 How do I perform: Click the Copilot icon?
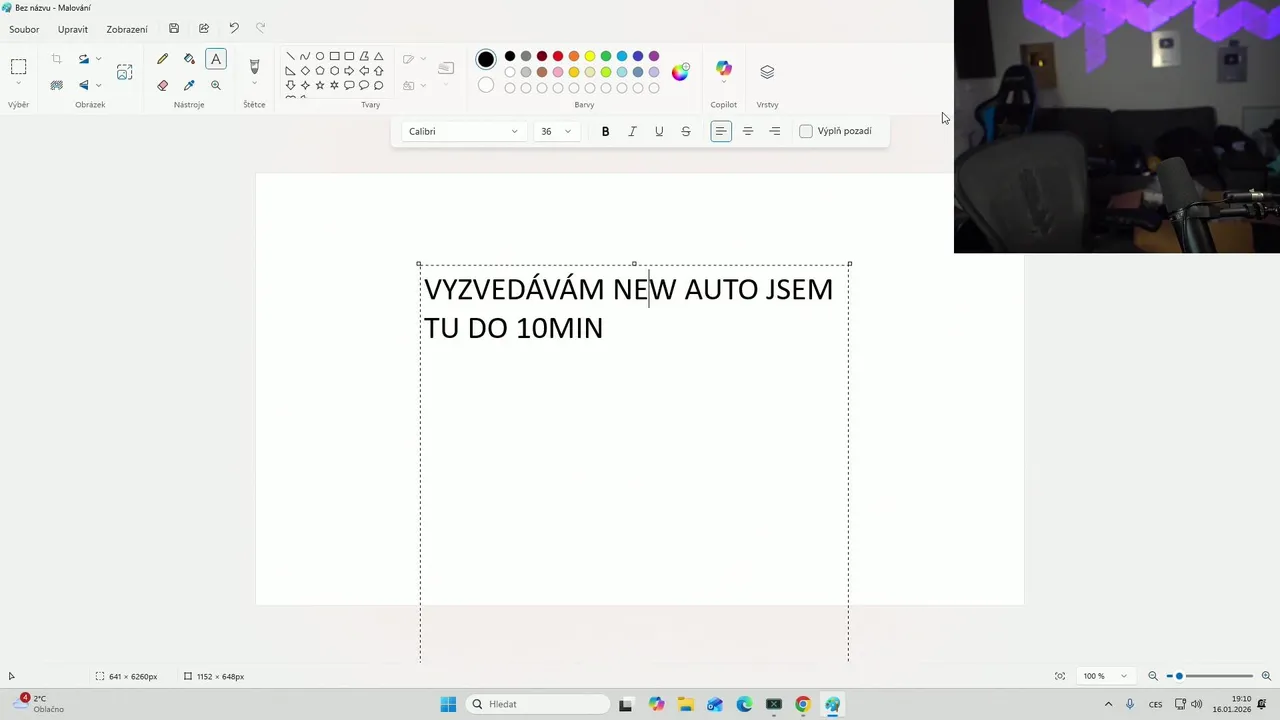pyautogui.click(x=723, y=69)
